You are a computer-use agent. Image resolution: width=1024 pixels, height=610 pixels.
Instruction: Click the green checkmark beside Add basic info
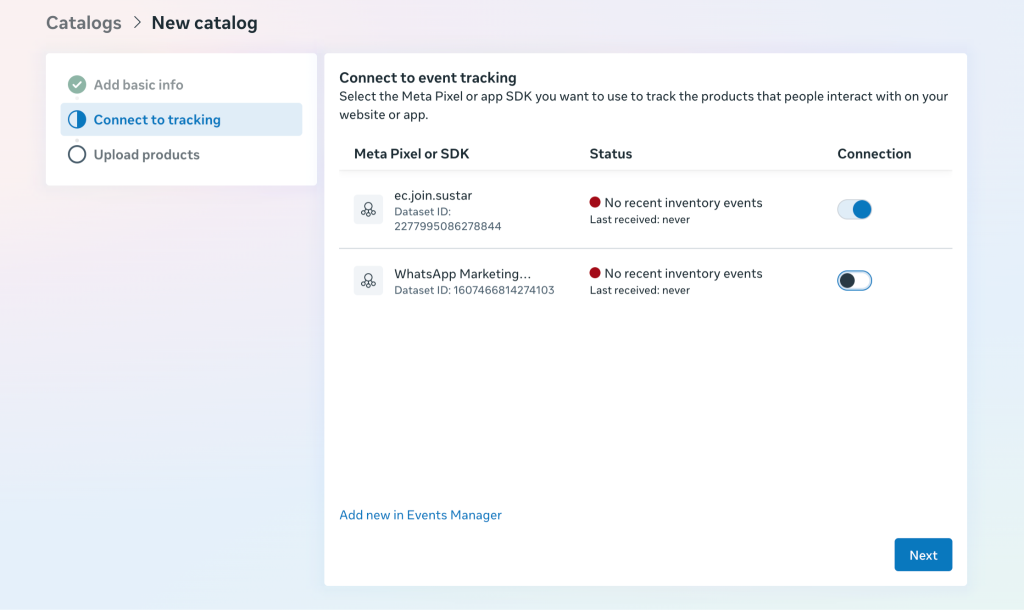[x=77, y=84]
